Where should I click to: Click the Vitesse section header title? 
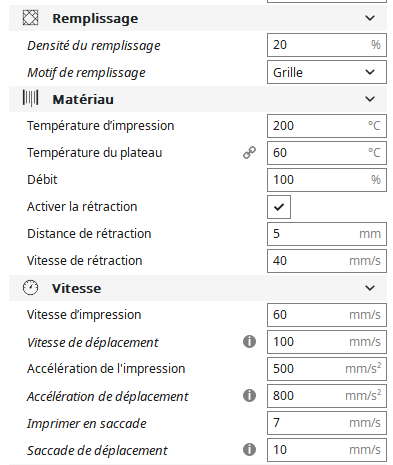(x=76, y=288)
